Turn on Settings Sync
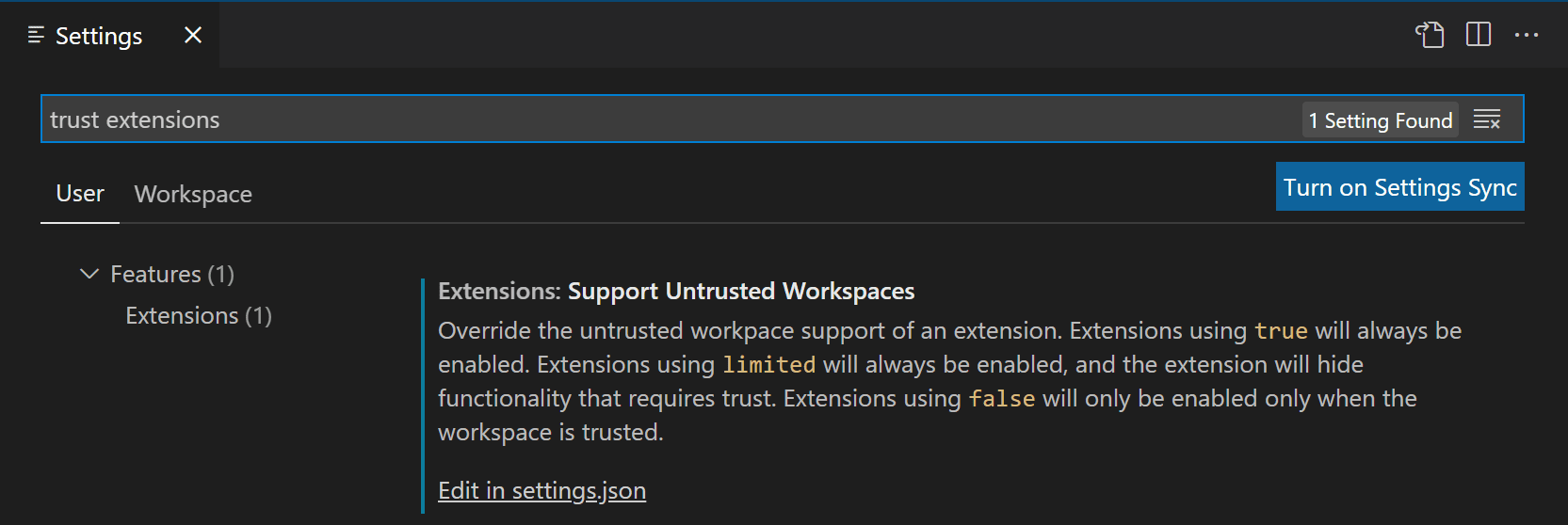1568x525 pixels. click(1399, 187)
